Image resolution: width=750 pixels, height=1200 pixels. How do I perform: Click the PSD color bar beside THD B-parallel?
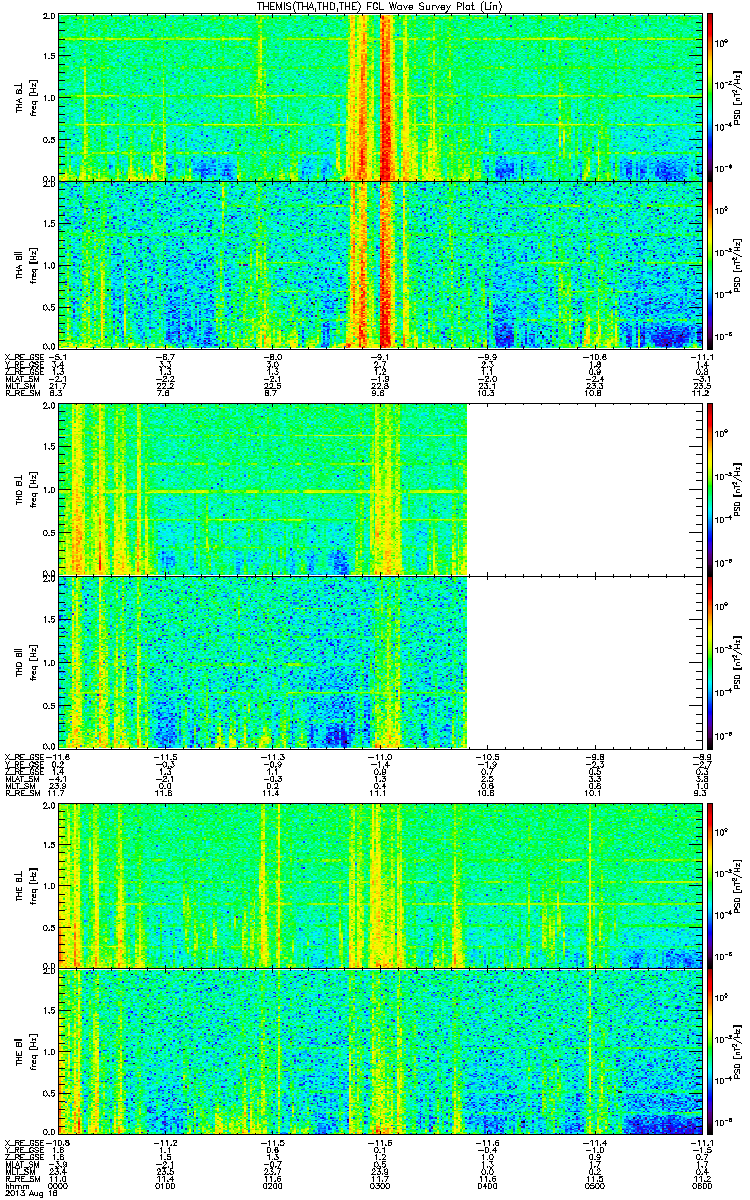tap(710, 661)
